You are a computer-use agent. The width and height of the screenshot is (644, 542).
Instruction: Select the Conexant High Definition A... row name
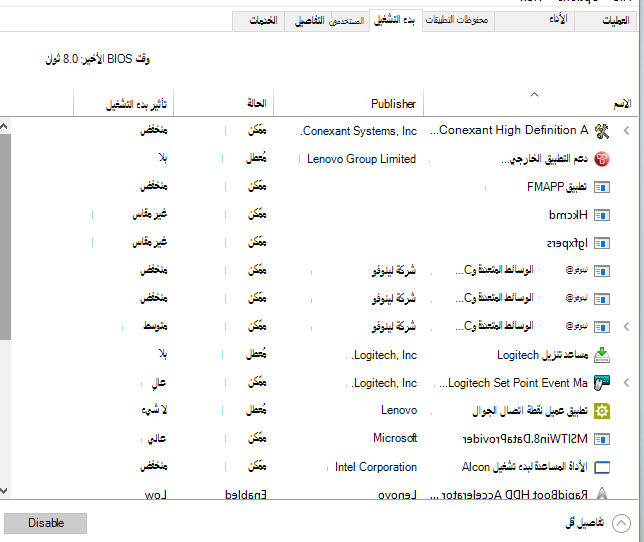pyautogui.click(x=509, y=130)
